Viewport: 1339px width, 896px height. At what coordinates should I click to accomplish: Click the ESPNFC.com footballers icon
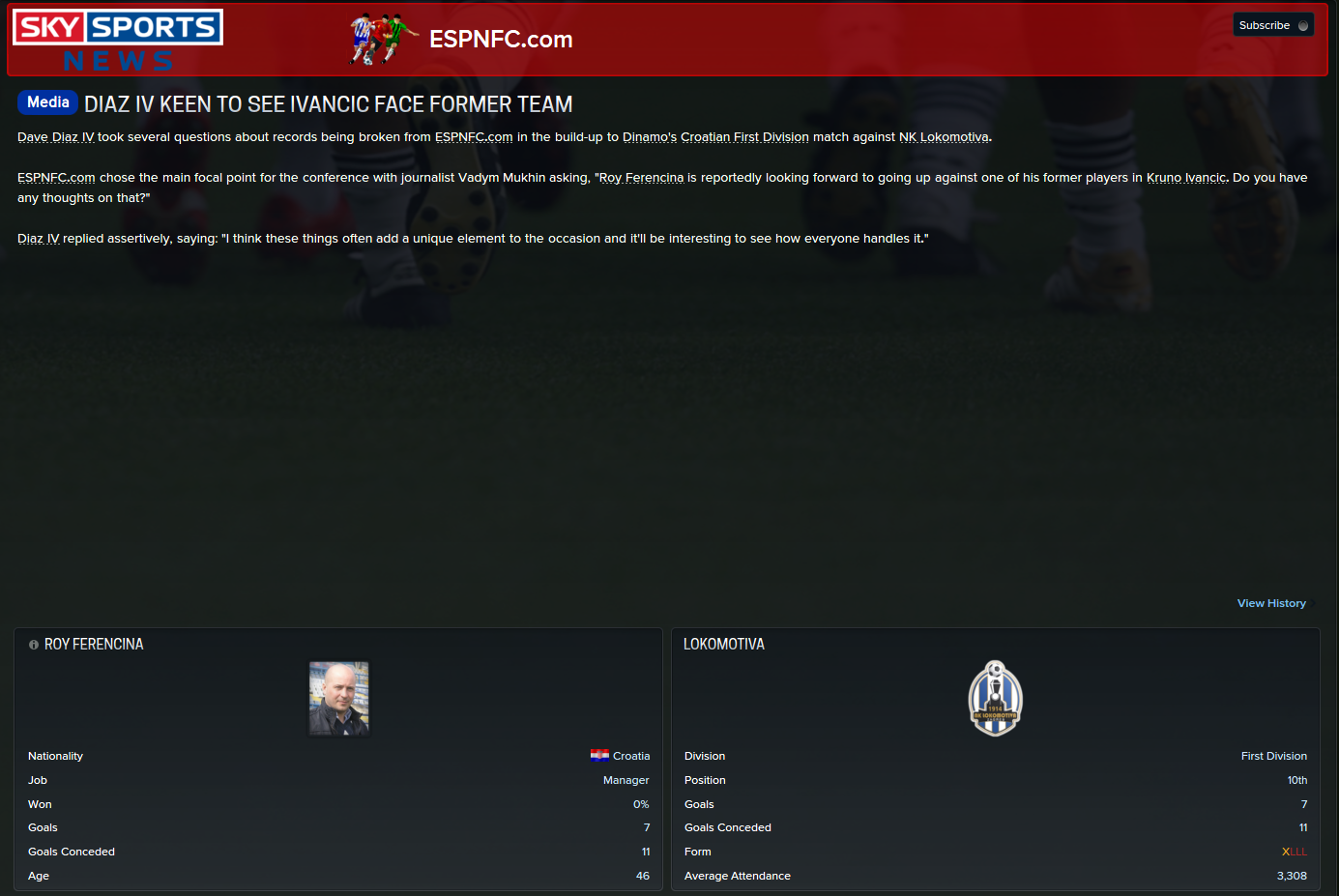(x=384, y=40)
